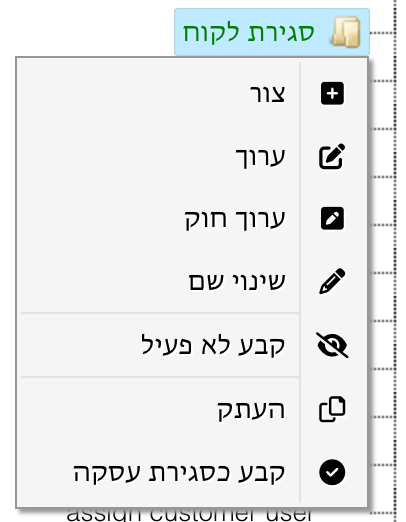Click the vertical dotted tree line at far right
This screenshot has width=406, height=522.
395,261
